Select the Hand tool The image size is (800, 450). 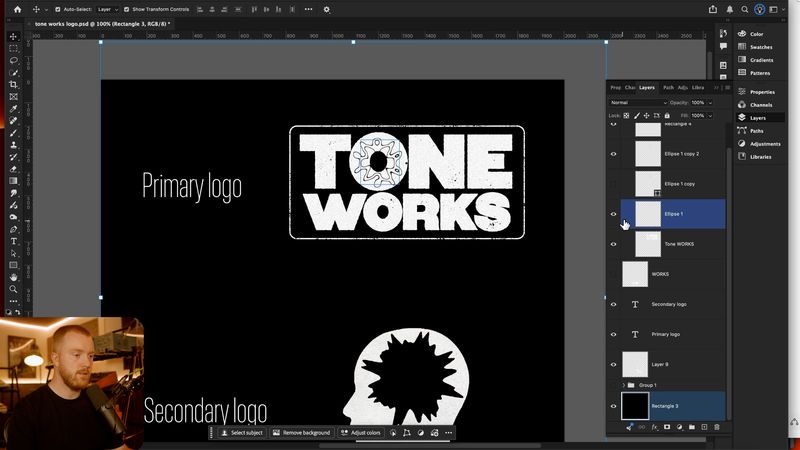pos(14,277)
